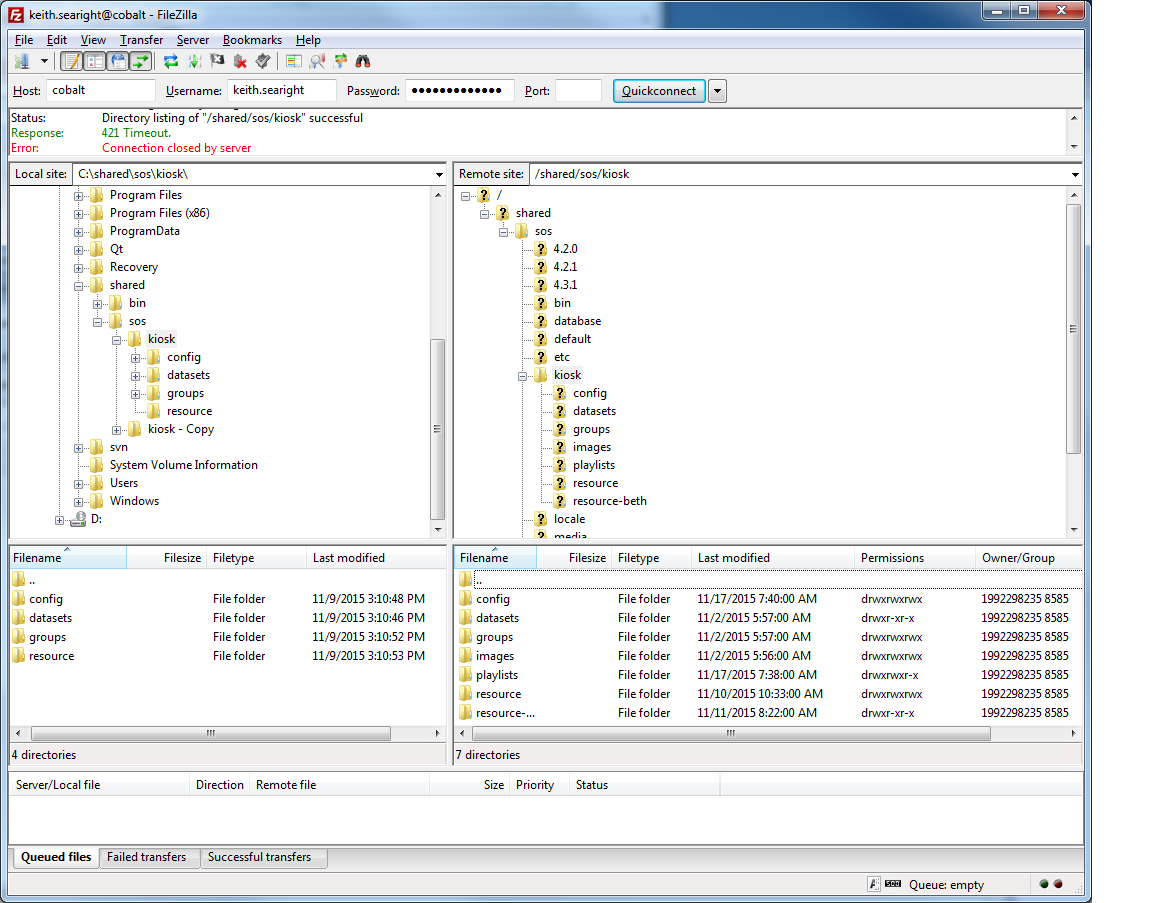
Task: Open the Transfer menu
Action: click(142, 40)
